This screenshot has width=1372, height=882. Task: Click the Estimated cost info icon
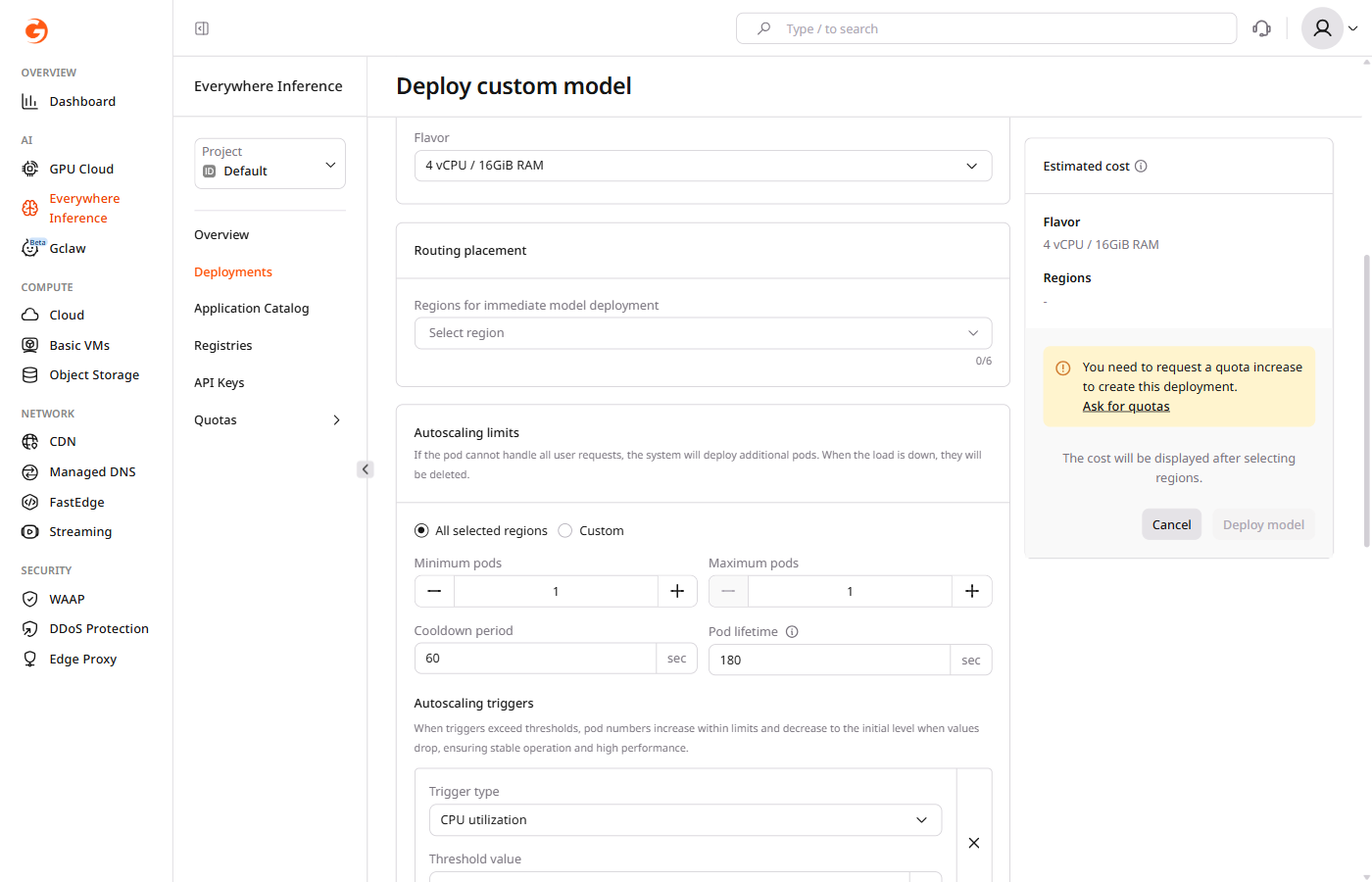pyautogui.click(x=1141, y=166)
